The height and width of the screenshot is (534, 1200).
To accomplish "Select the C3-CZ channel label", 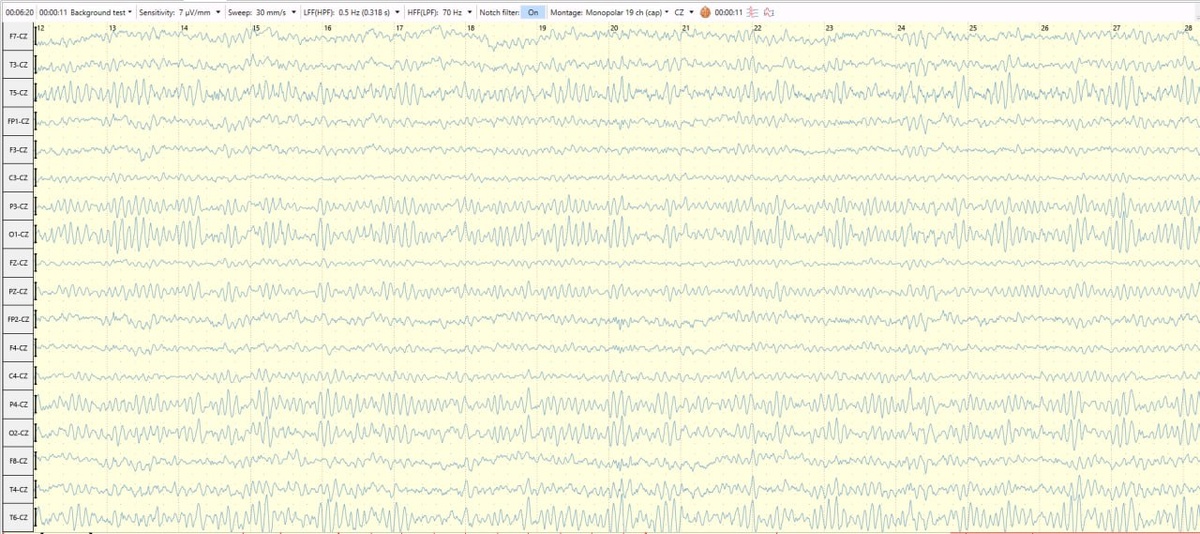I will pyautogui.click(x=18, y=178).
